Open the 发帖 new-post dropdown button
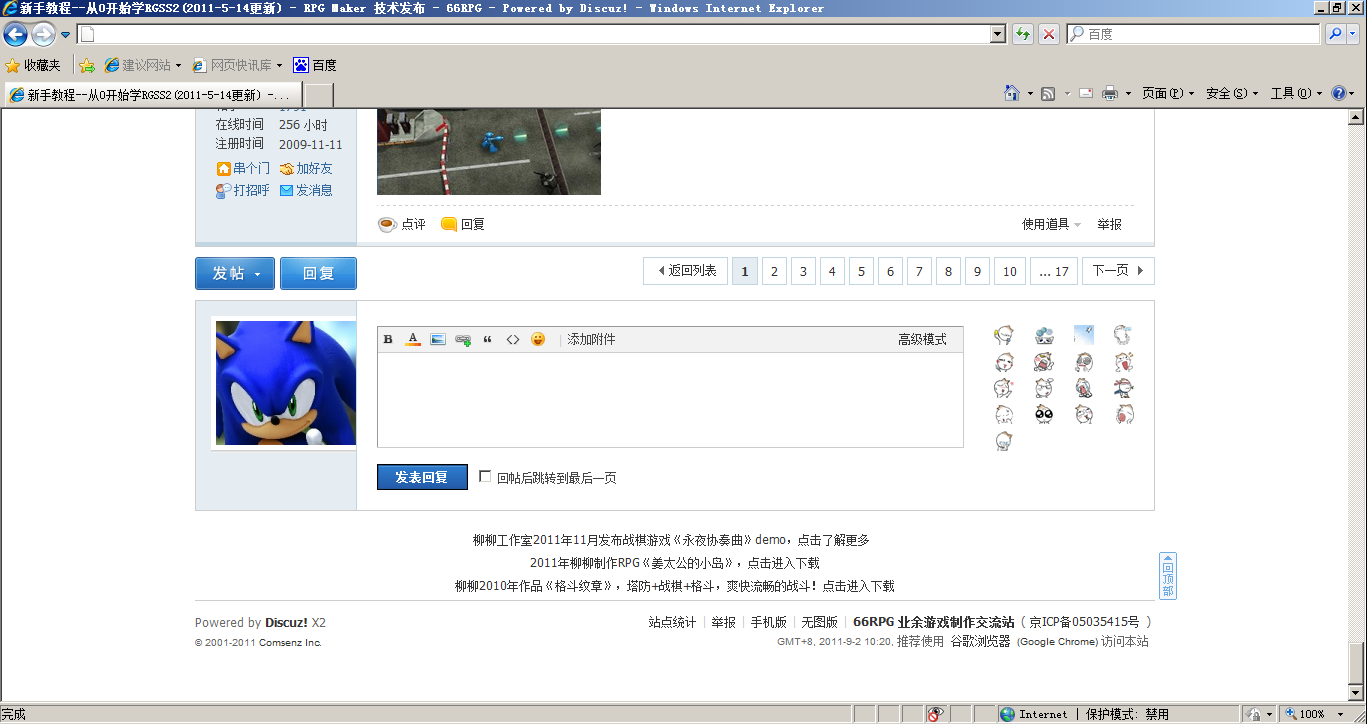 [x=235, y=273]
